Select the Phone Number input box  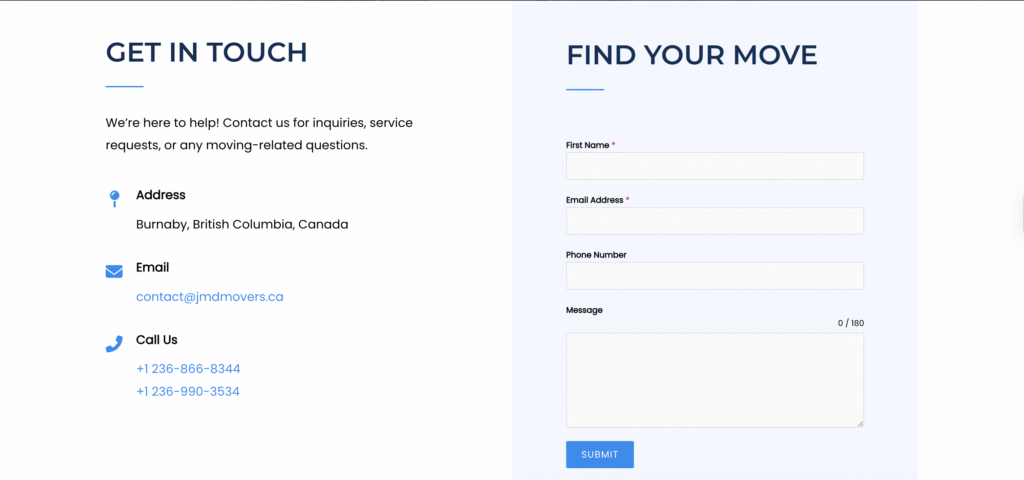pyautogui.click(x=714, y=276)
